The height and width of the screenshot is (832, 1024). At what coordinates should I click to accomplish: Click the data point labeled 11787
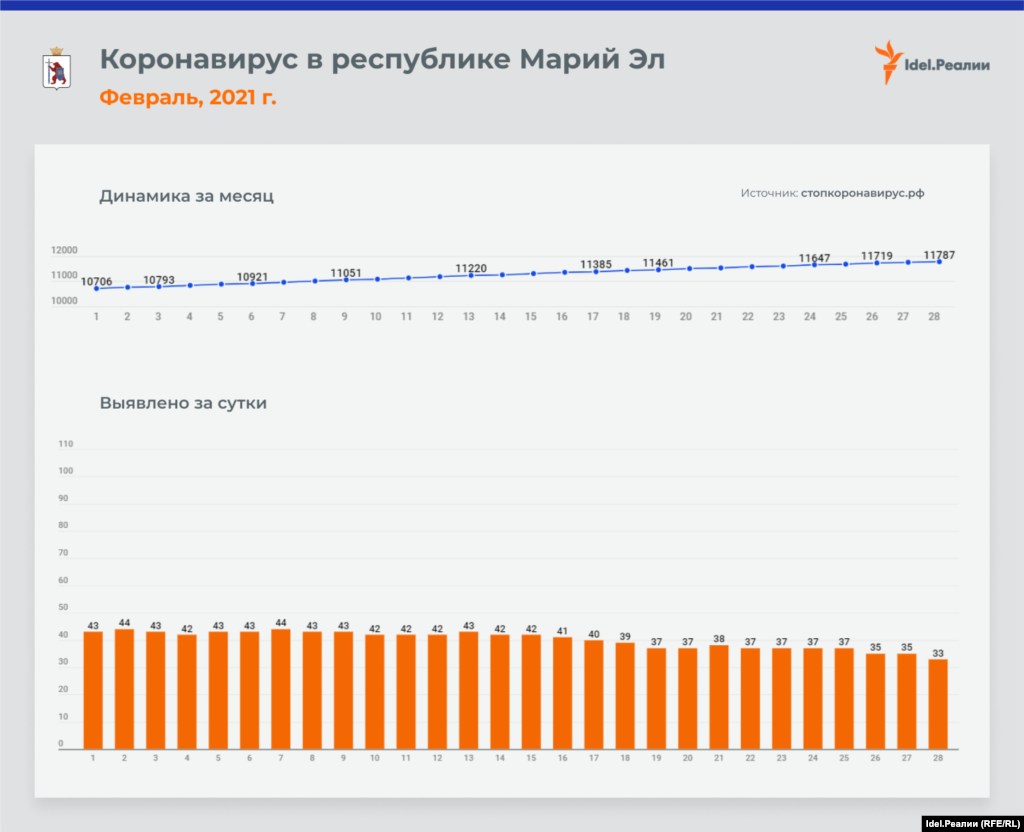pyautogui.click(x=939, y=261)
